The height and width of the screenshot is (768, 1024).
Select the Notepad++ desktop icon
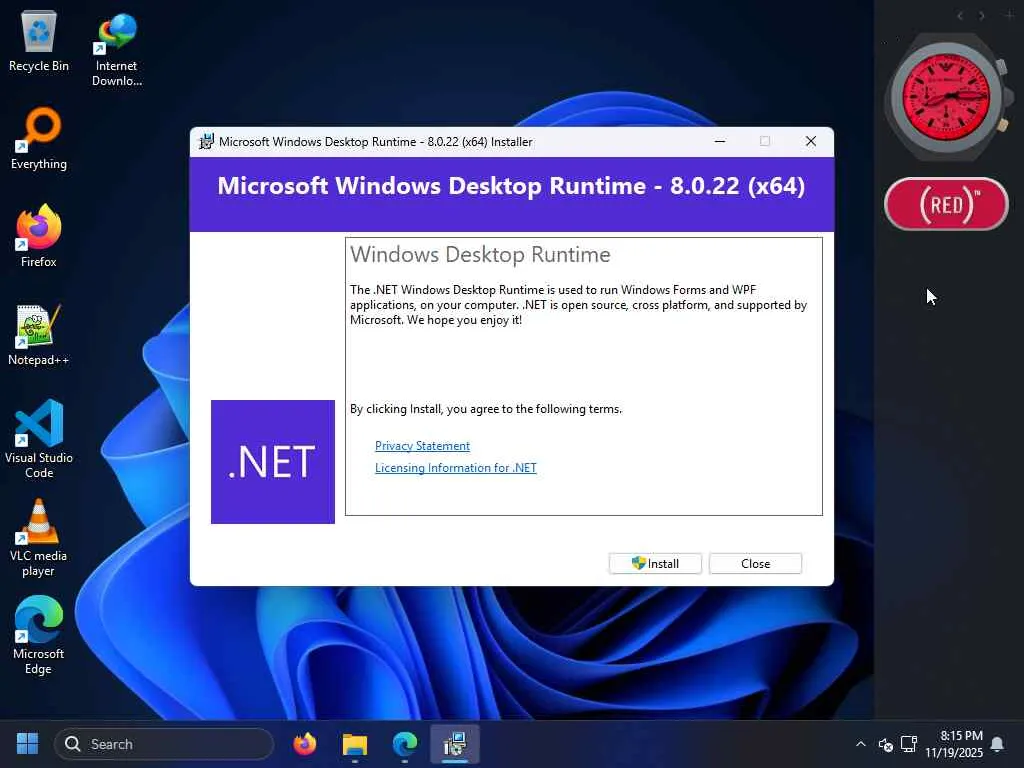39,335
